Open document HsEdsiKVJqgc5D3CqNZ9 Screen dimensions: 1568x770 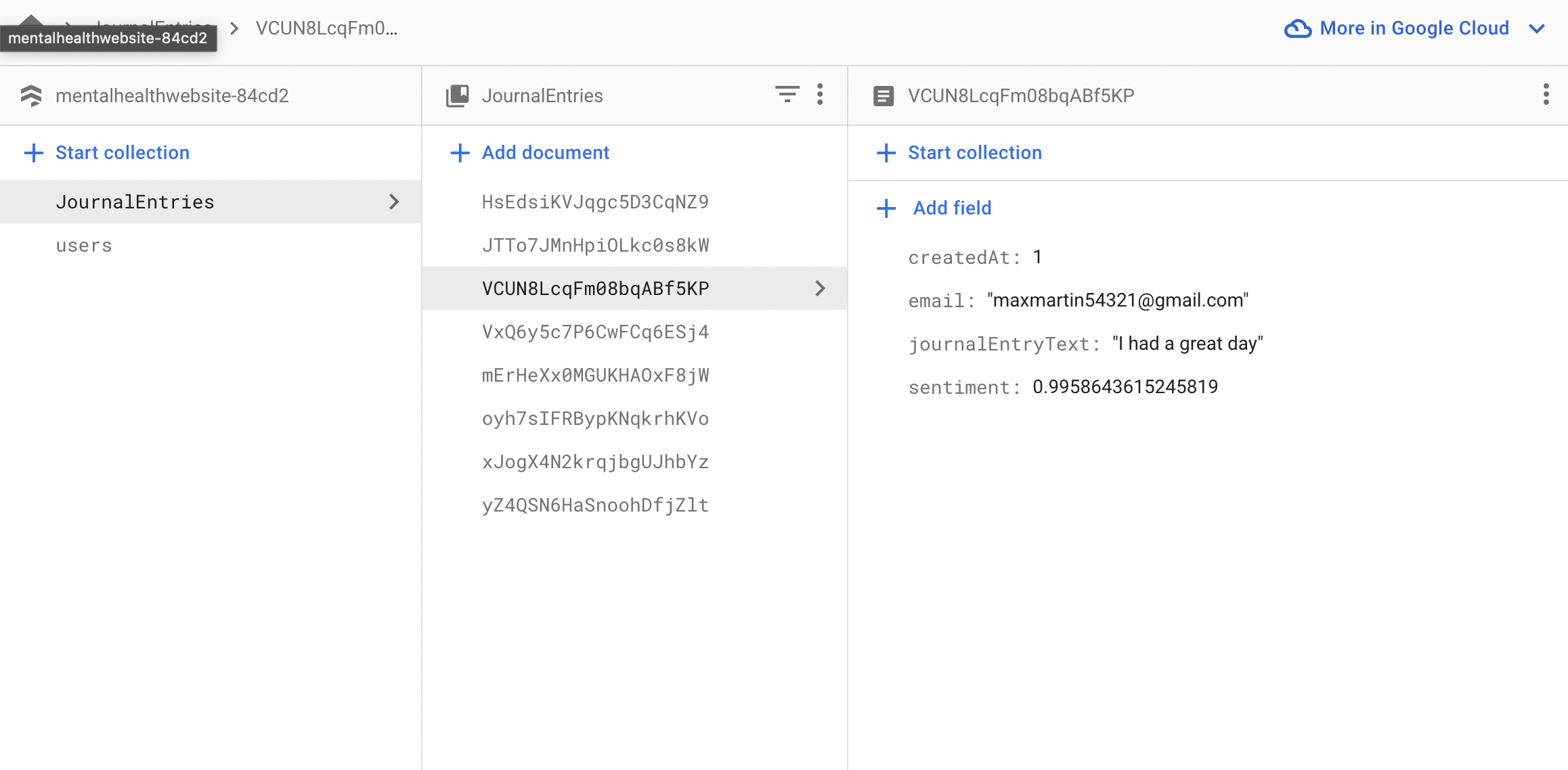595,202
